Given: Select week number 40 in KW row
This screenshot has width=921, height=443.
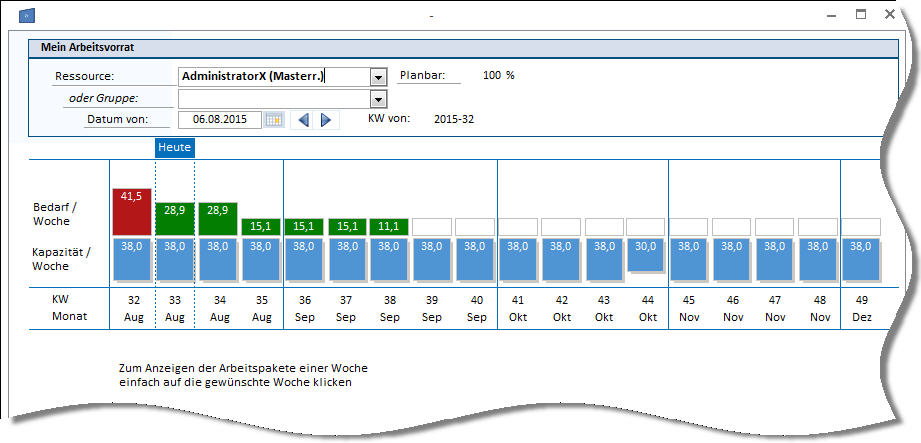Looking at the screenshot, I should coord(477,300).
